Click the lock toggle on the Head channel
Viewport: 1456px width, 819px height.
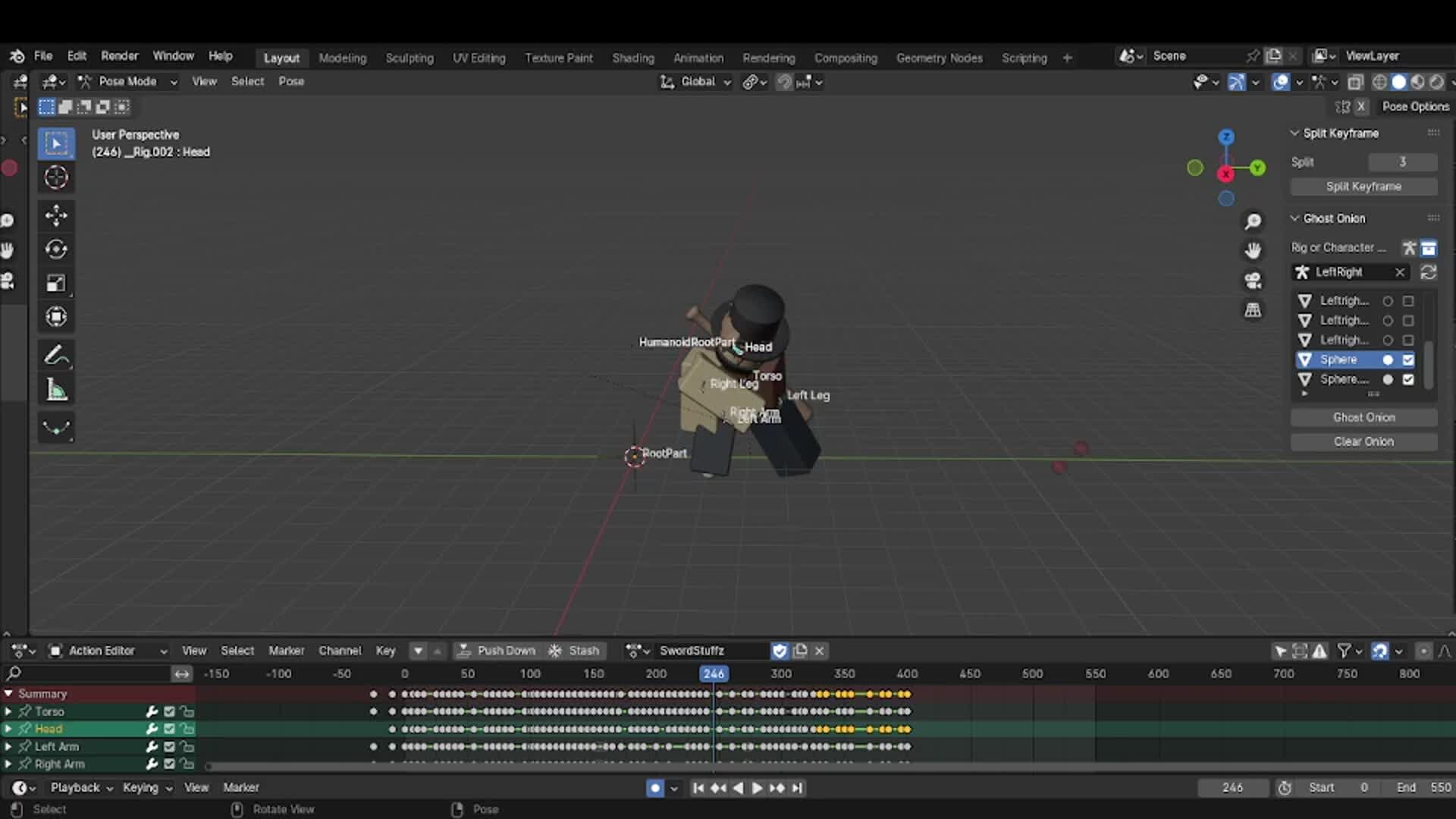(187, 728)
